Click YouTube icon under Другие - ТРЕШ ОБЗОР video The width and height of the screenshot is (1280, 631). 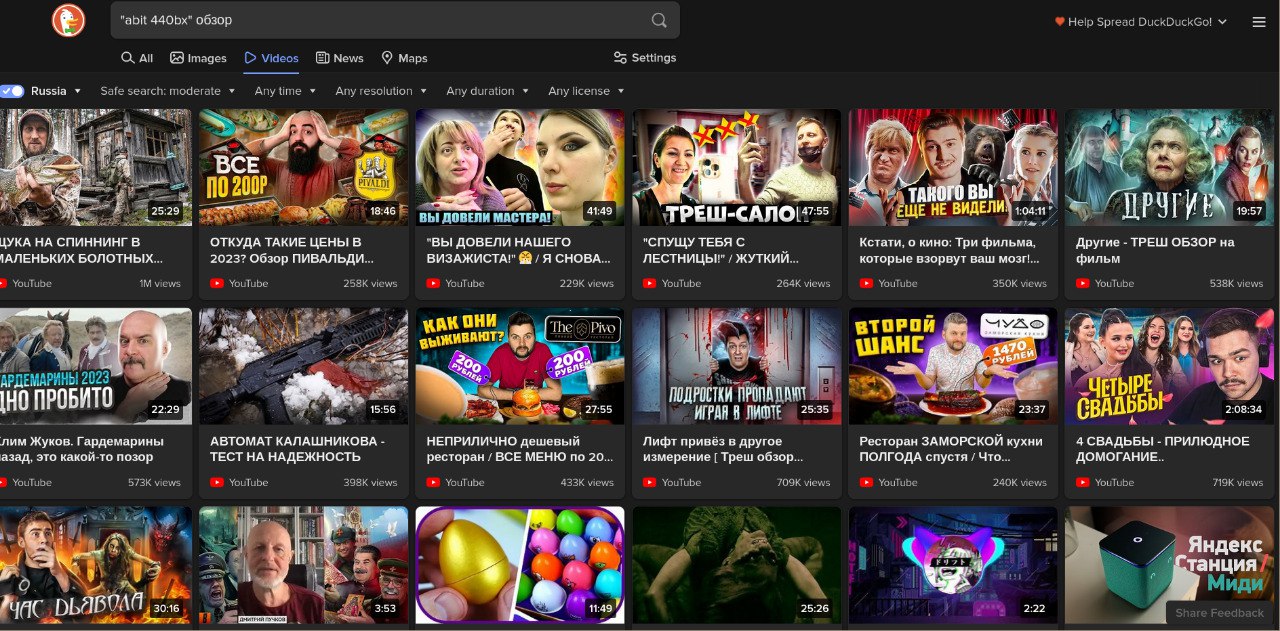pyautogui.click(x=1083, y=283)
